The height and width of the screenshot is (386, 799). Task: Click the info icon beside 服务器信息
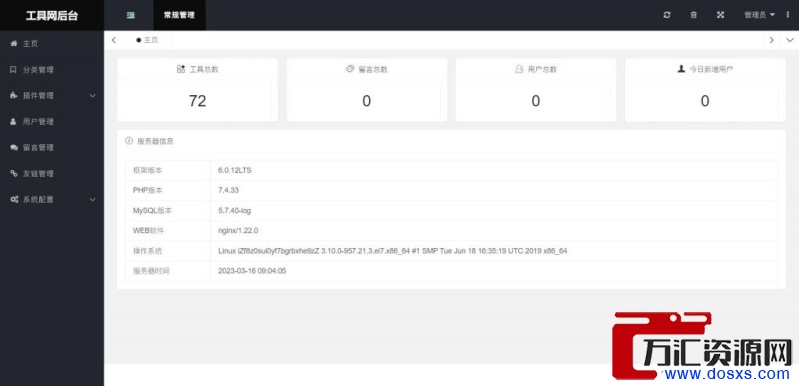coord(129,141)
